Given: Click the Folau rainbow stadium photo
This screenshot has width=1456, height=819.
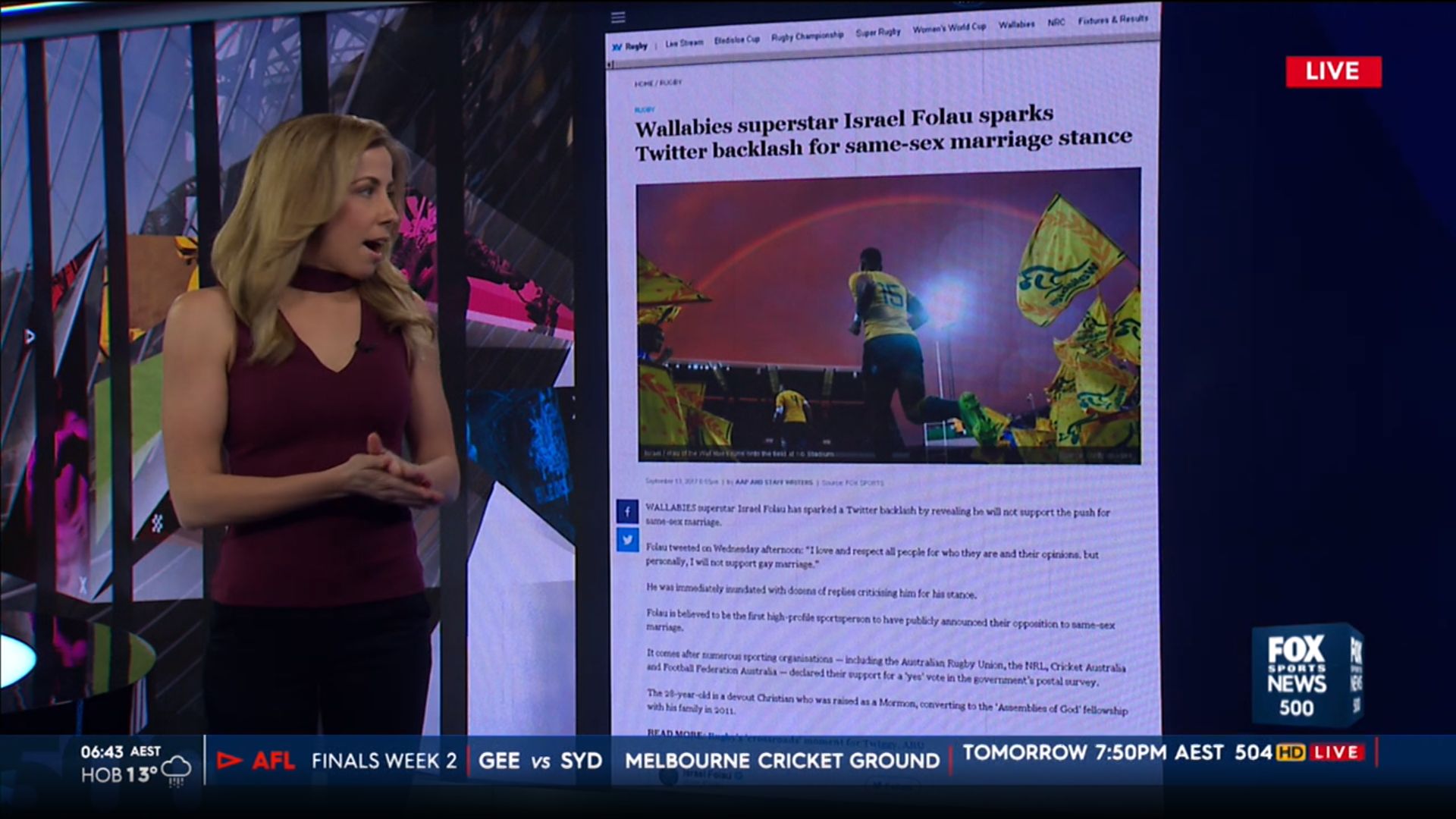Looking at the screenshot, I should point(888,315).
